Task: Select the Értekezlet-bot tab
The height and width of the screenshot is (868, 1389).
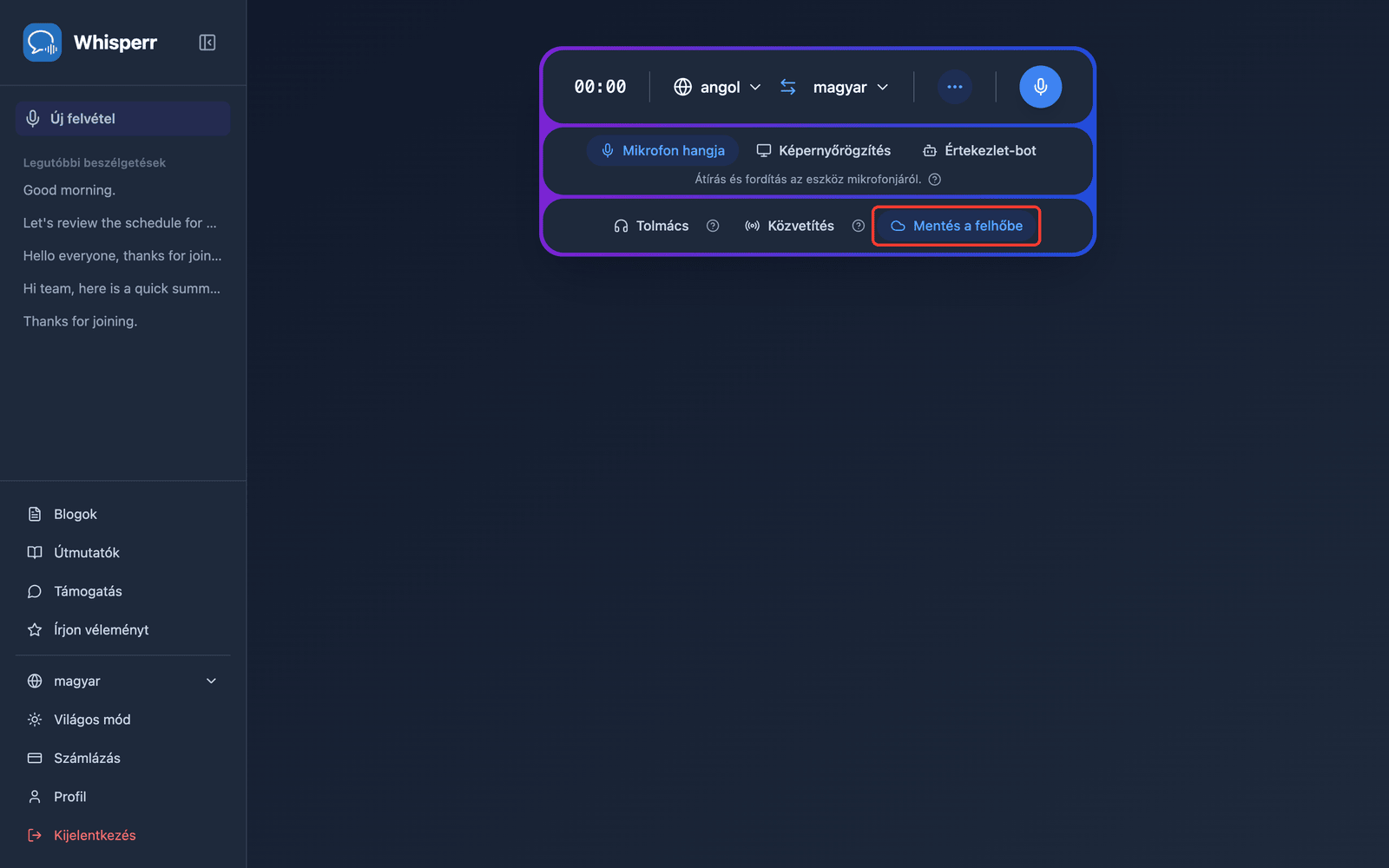Action: [979, 150]
